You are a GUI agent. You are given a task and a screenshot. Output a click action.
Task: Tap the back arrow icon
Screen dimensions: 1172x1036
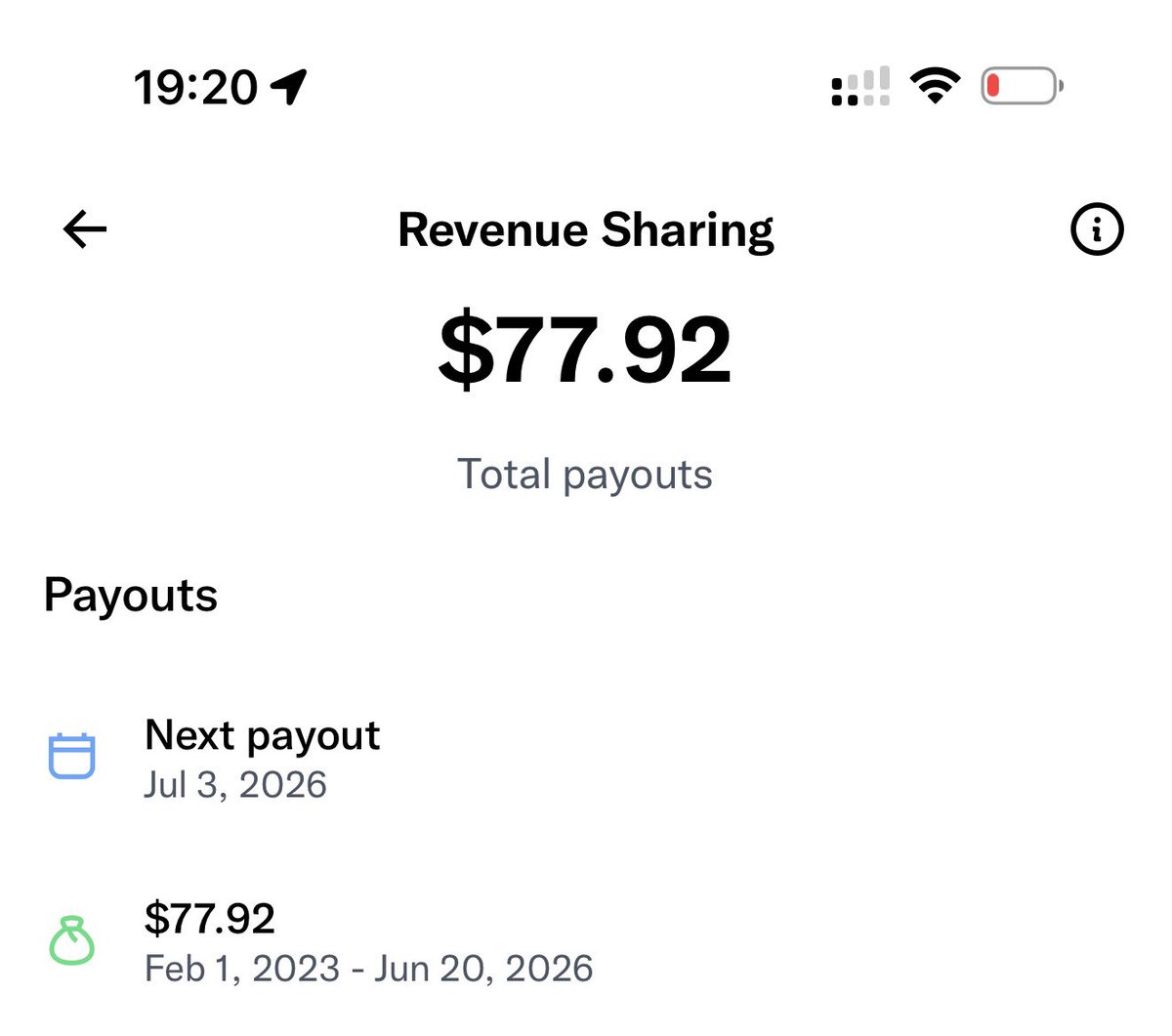pos(85,230)
